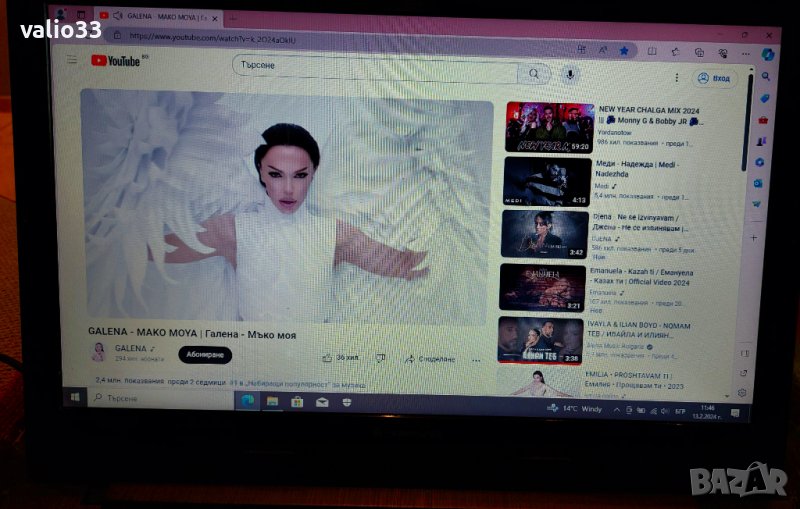
Task: Open NEW YEAR CHALGA MIX 2024 thumbnail
Action: pyautogui.click(x=548, y=126)
